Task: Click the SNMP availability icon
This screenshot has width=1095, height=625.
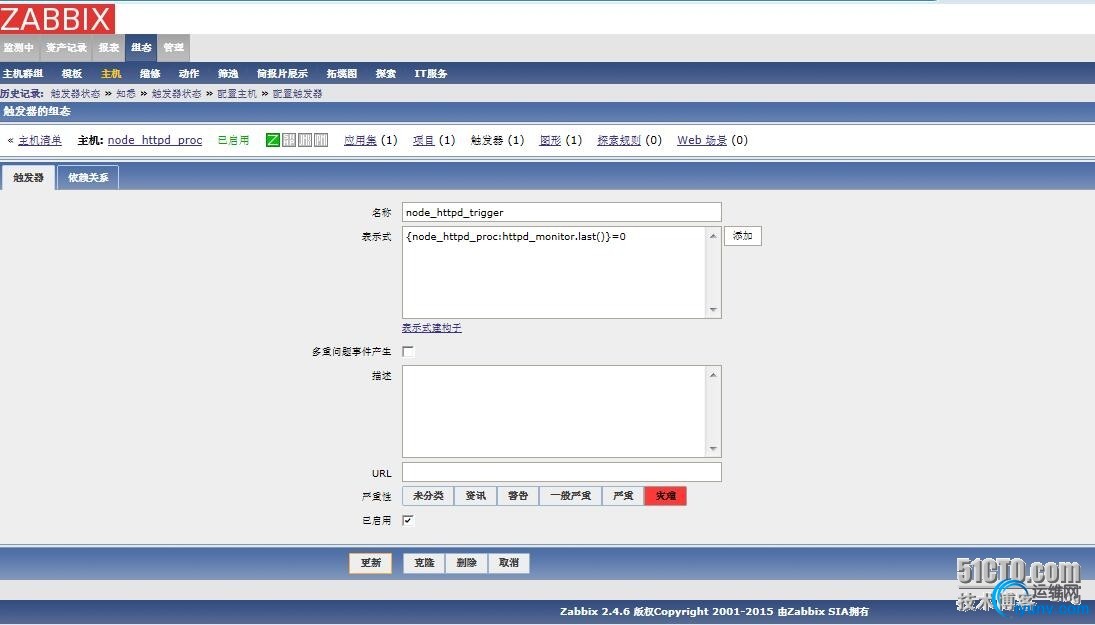Action: click(x=289, y=140)
